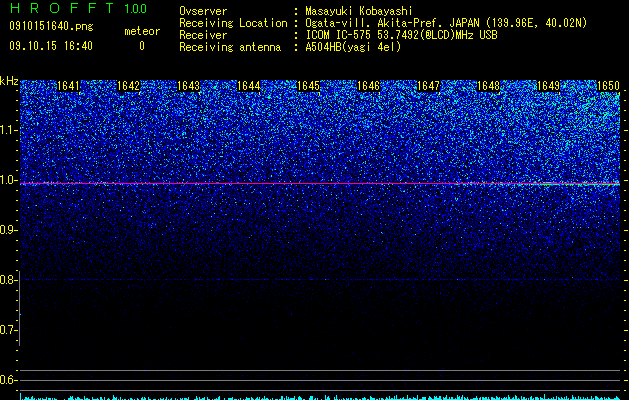Click the 1645 time marker
Screen dimensions: 629x400
308,86
